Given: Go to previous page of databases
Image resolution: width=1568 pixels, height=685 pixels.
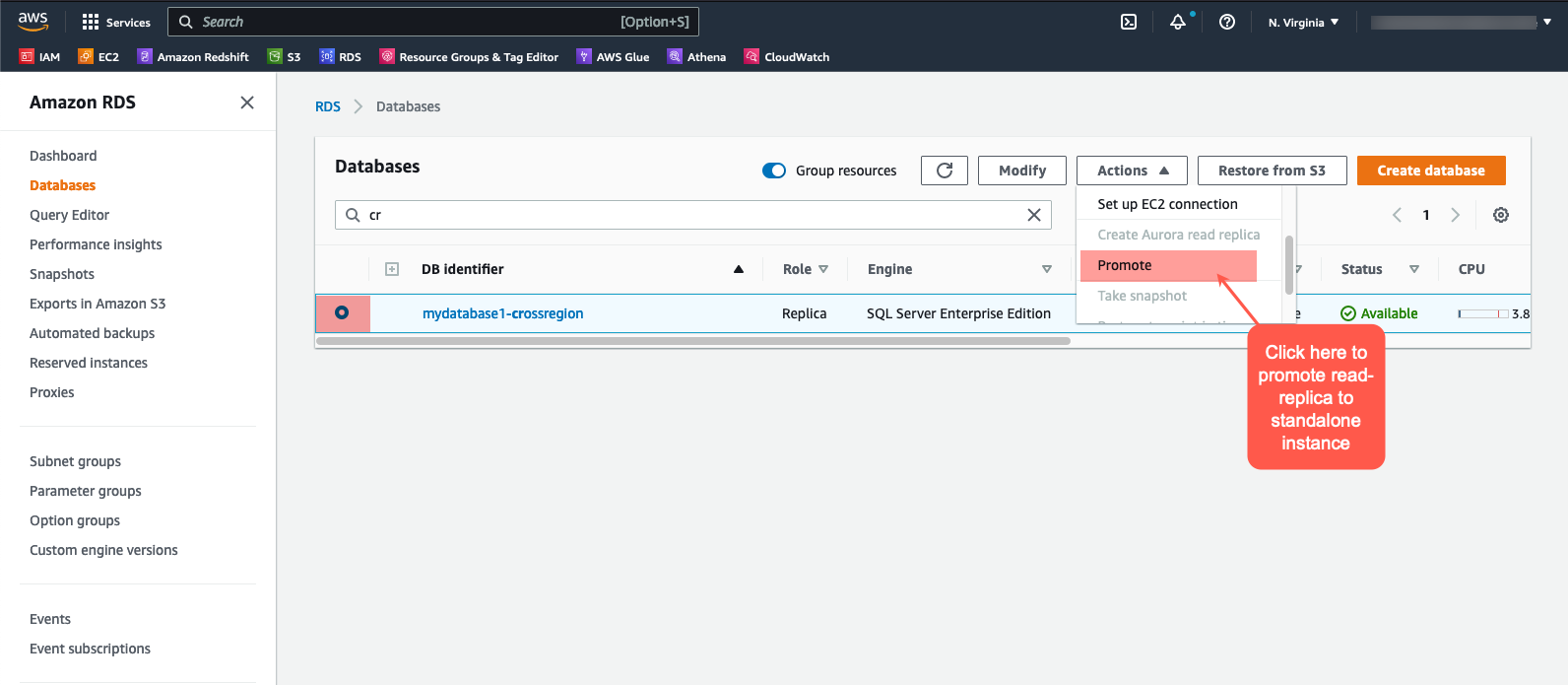Looking at the screenshot, I should coord(1397,215).
